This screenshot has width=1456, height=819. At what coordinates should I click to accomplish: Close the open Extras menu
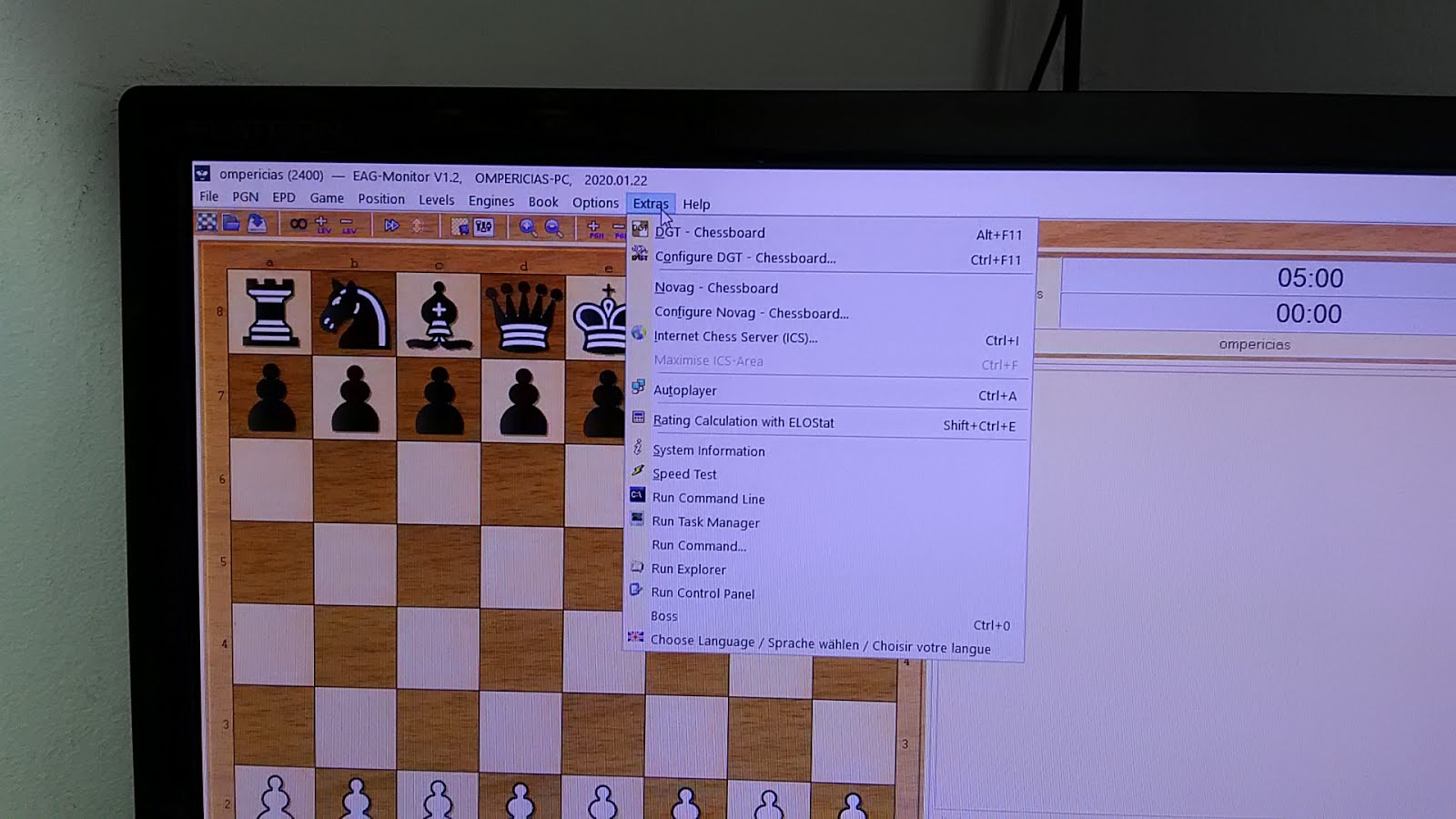pyautogui.click(x=651, y=204)
